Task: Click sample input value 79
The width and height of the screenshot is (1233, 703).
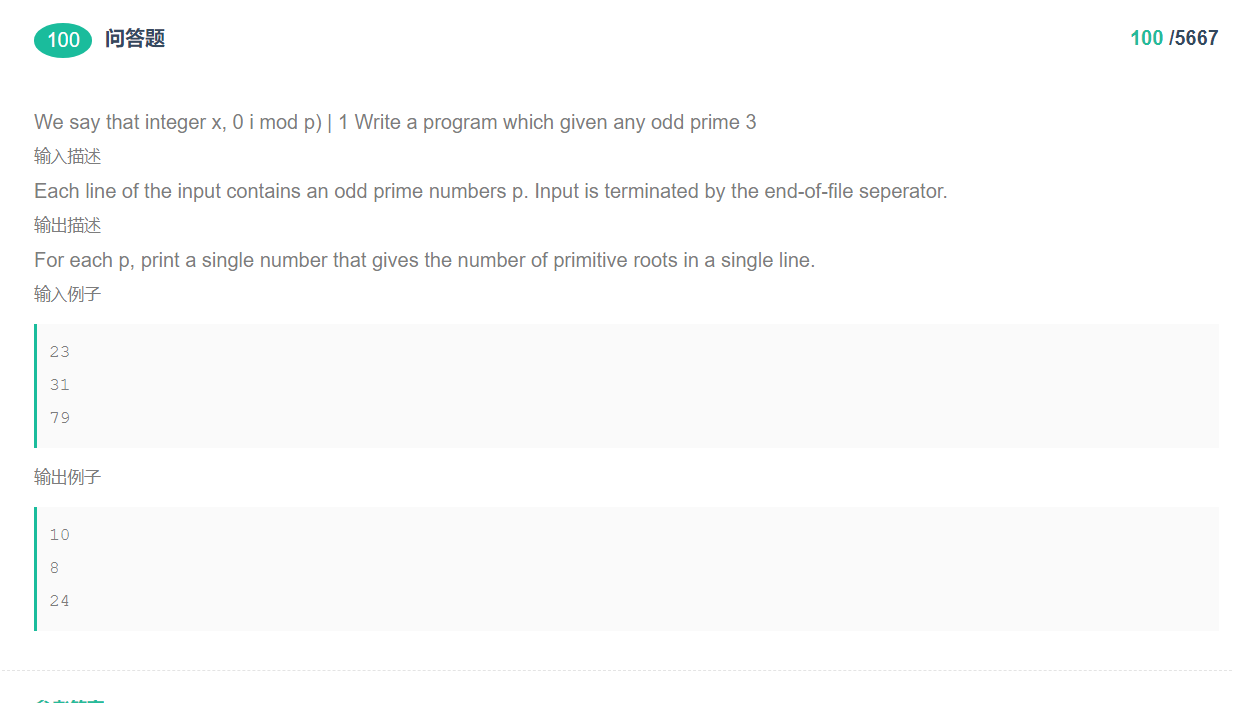Action: pyautogui.click(x=60, y=418)
